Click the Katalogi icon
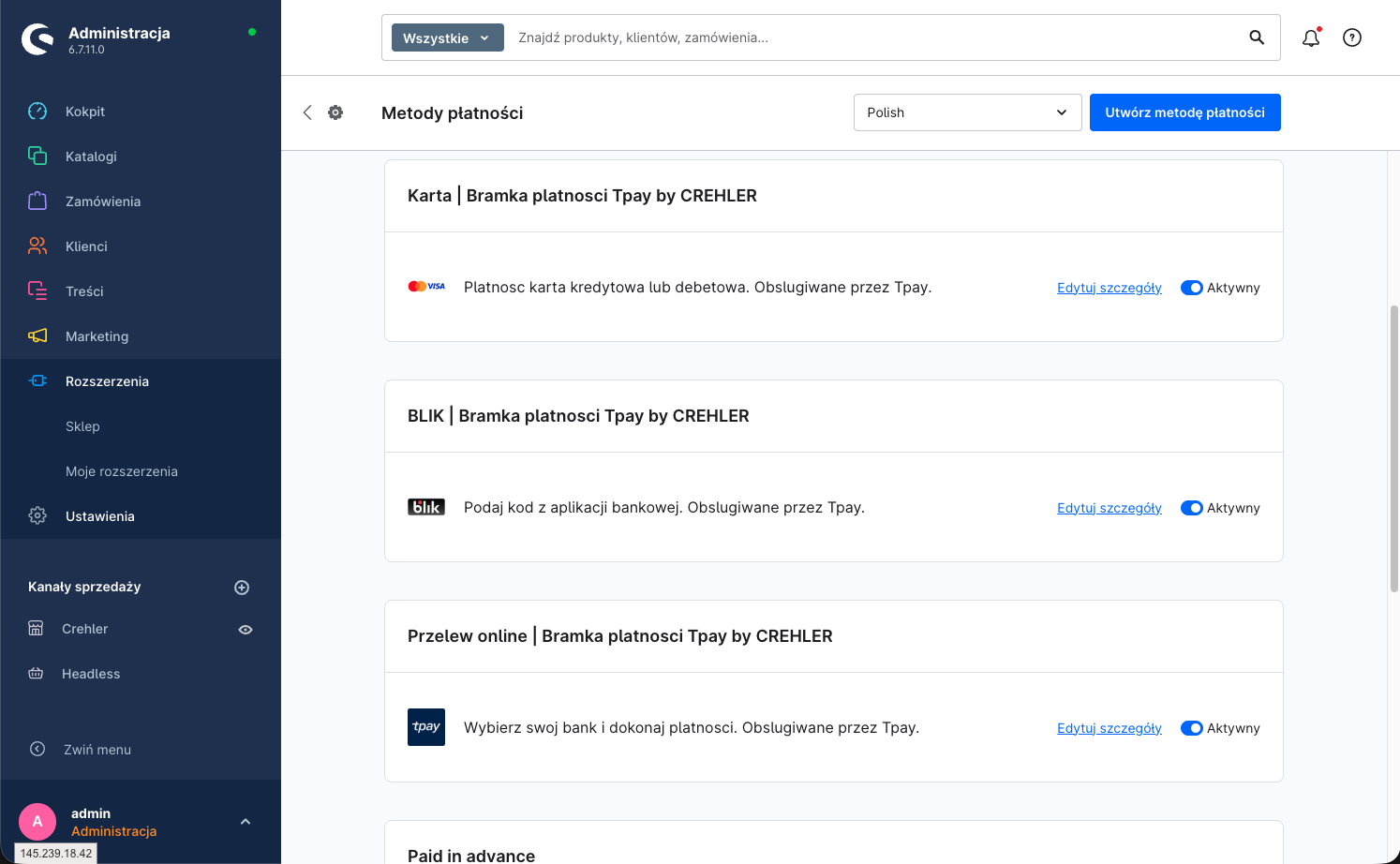Image resolution: width=1400 pixels, height=864 pixels. 37,156
